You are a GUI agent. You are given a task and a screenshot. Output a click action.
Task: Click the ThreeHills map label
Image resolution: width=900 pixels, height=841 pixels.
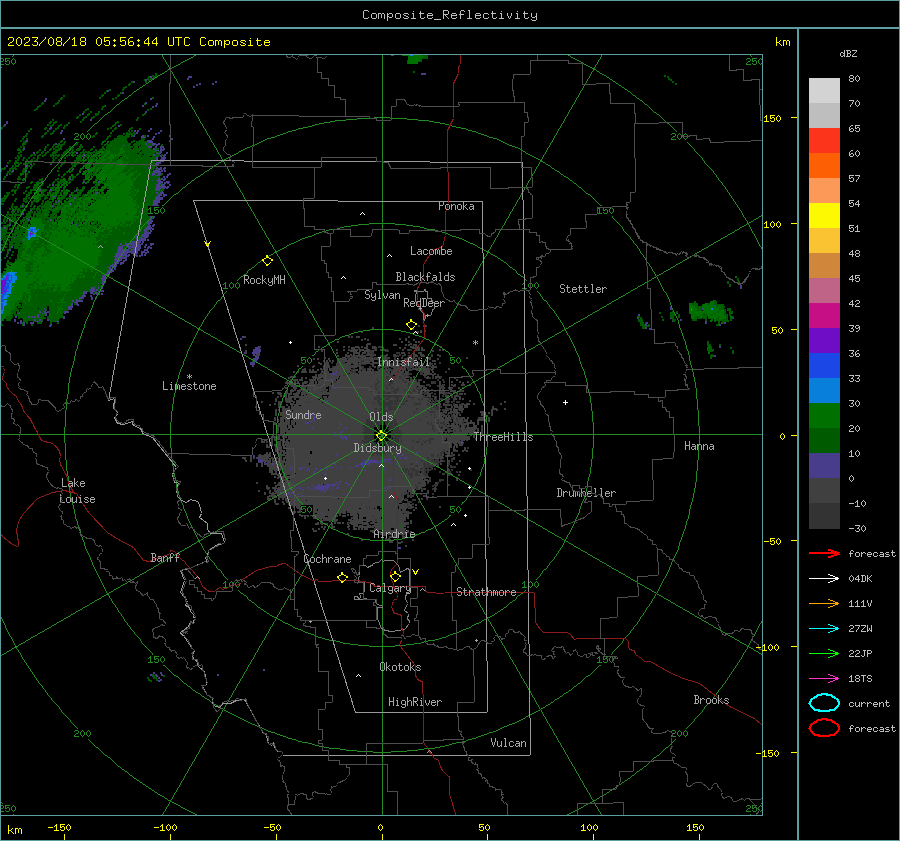tap(503, 437)
